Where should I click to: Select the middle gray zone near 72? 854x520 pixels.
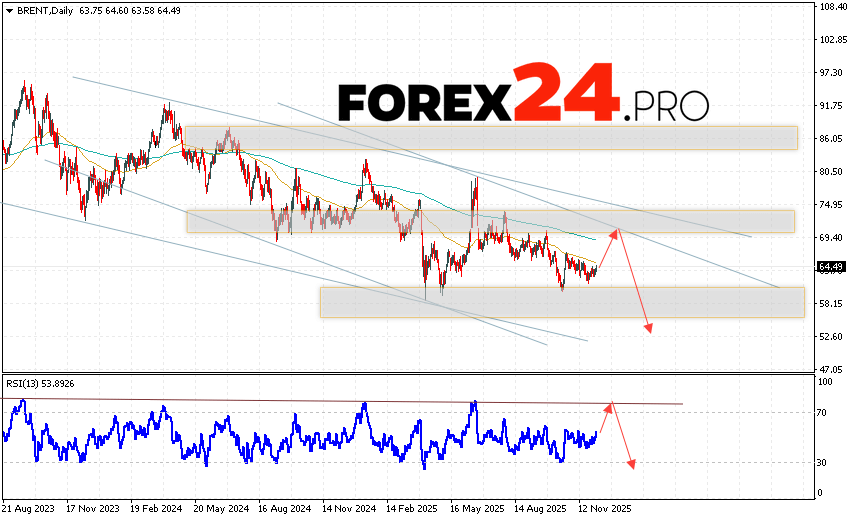(x=489, y=221)
